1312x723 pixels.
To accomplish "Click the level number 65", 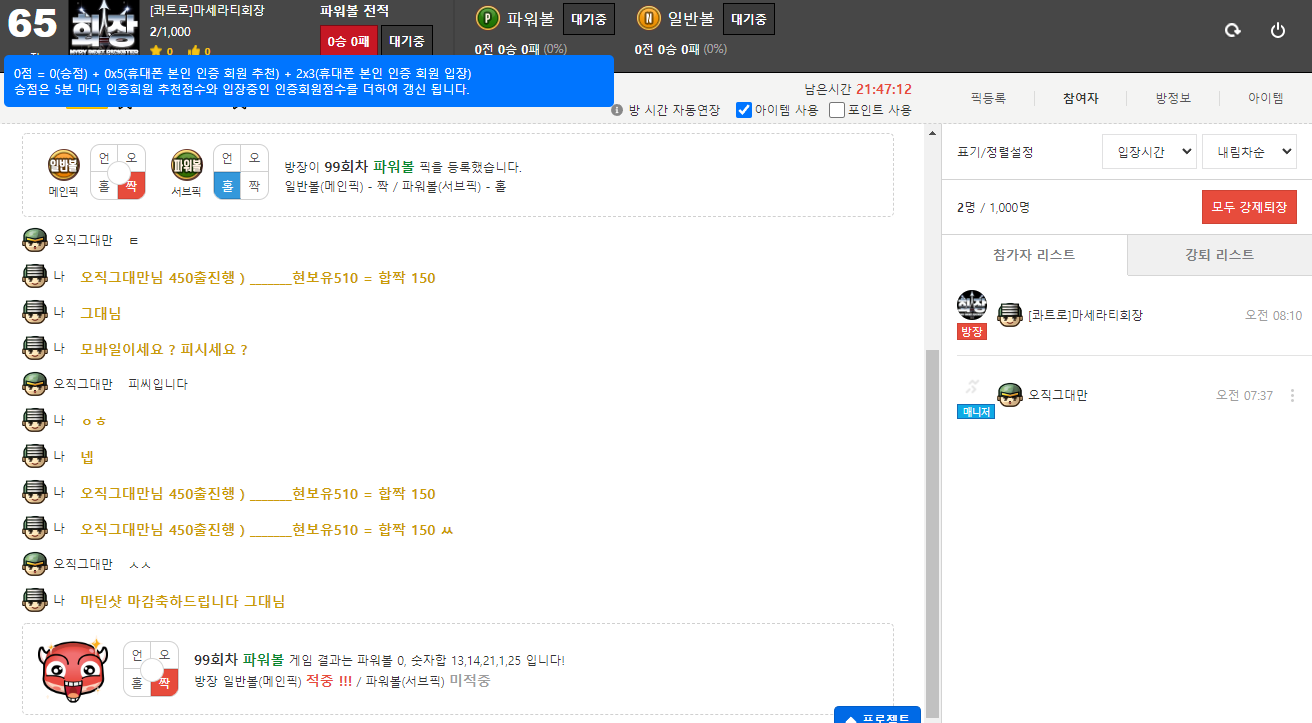I will tap(32, 23).
